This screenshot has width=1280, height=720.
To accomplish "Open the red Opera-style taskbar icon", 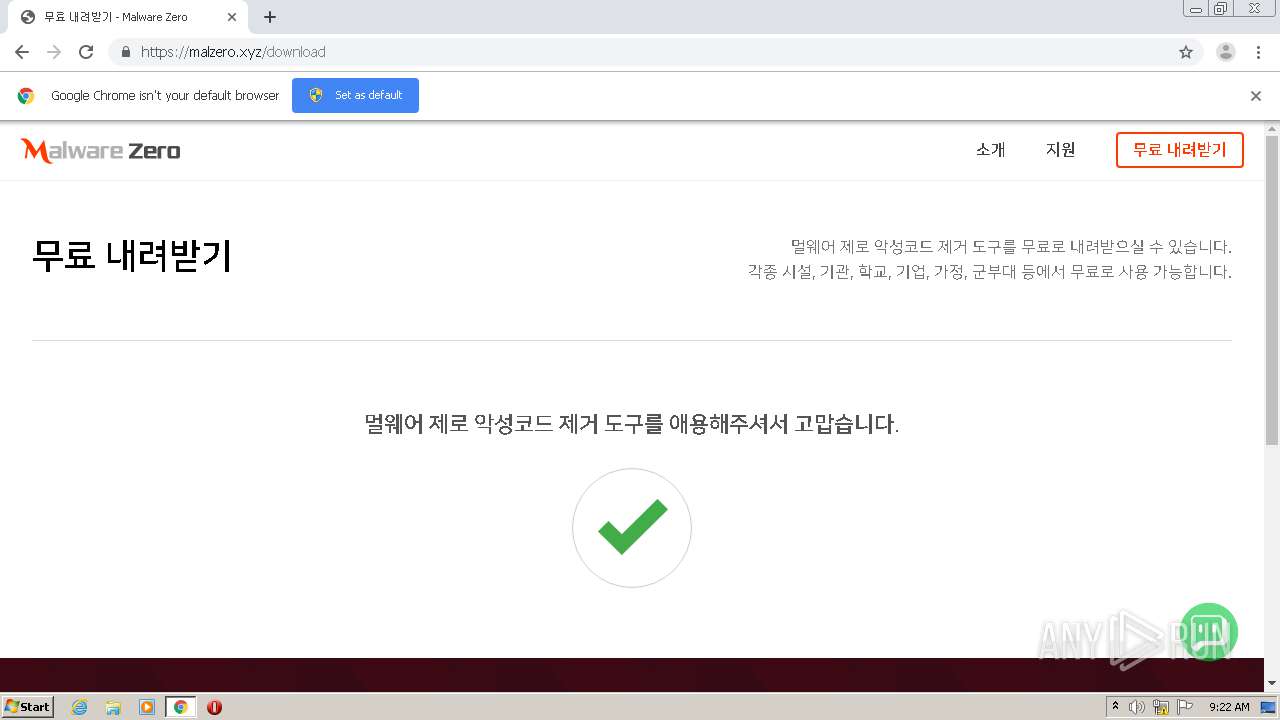I will click(214, 707).
